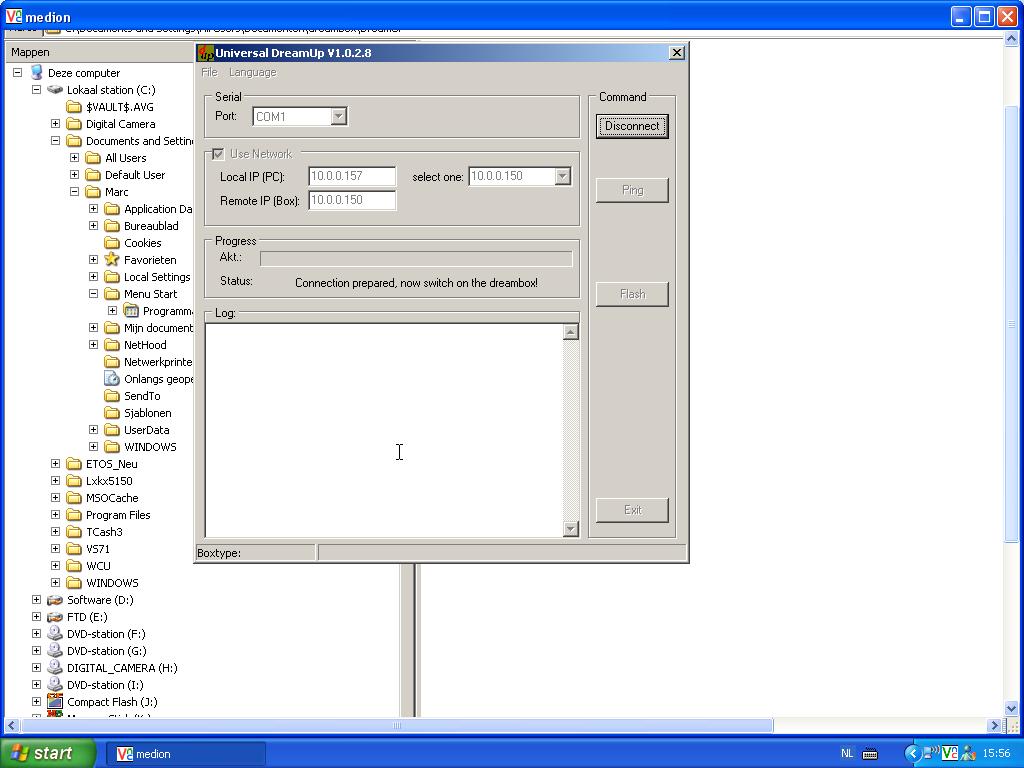Toggle the Use Network checkbox
Viewport: 1024px width, 768px height.
(x=218, y=154)
